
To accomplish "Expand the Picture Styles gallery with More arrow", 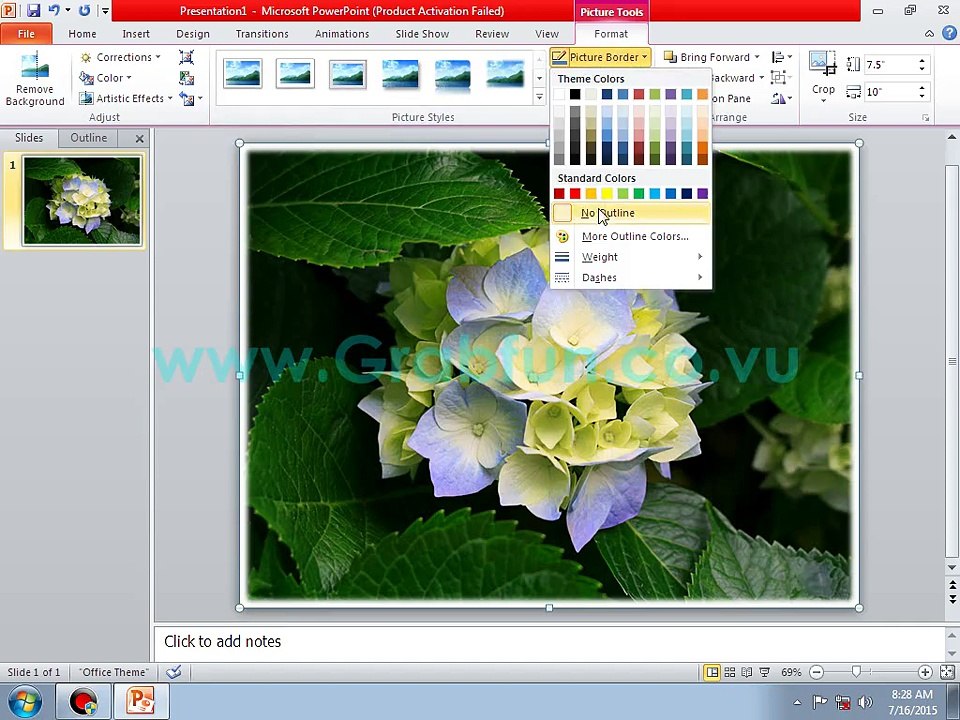I will coord(539,97).
